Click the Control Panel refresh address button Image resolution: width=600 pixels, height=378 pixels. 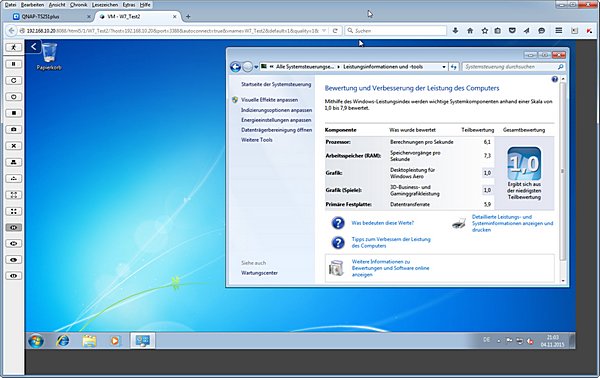tap(453, 67)
